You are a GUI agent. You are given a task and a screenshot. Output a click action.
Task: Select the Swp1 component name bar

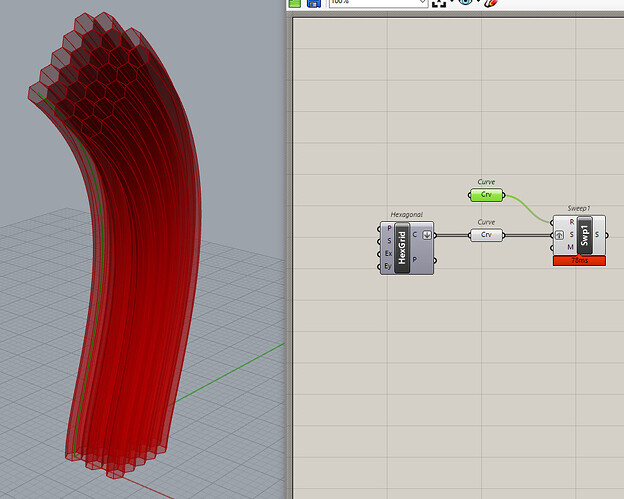[584, 235]
